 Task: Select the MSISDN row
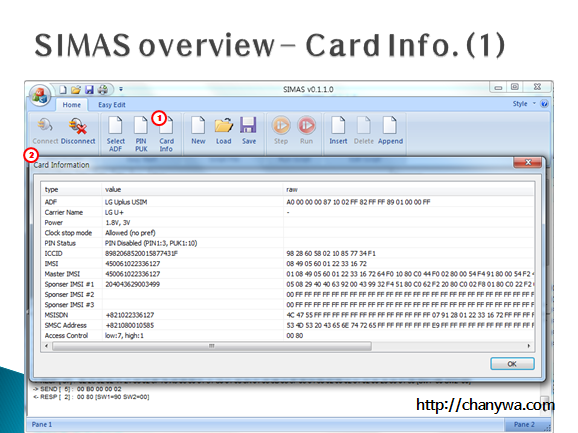(288, 315)
